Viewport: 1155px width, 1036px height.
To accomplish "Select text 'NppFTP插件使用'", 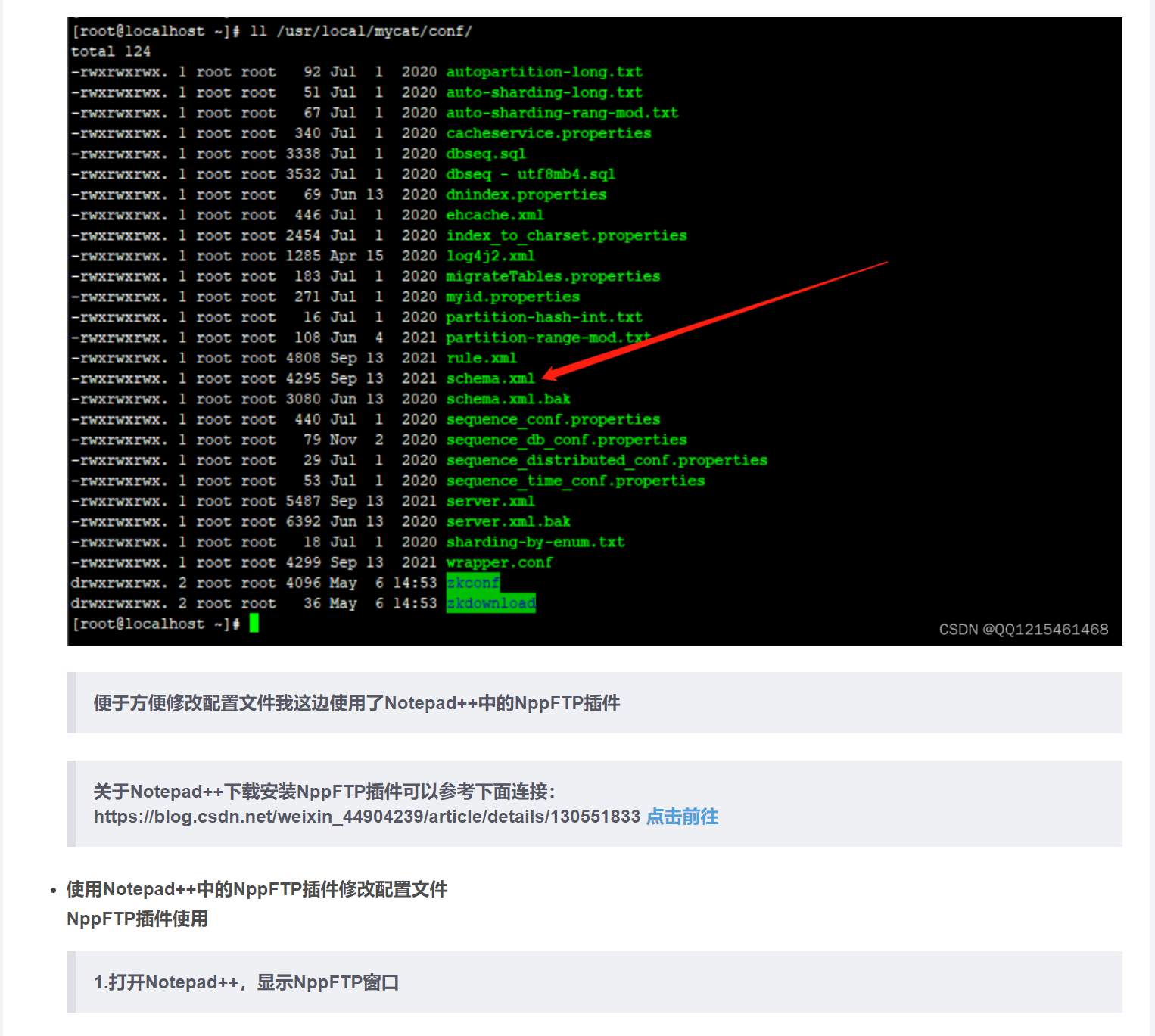I will tap(138, 919).
